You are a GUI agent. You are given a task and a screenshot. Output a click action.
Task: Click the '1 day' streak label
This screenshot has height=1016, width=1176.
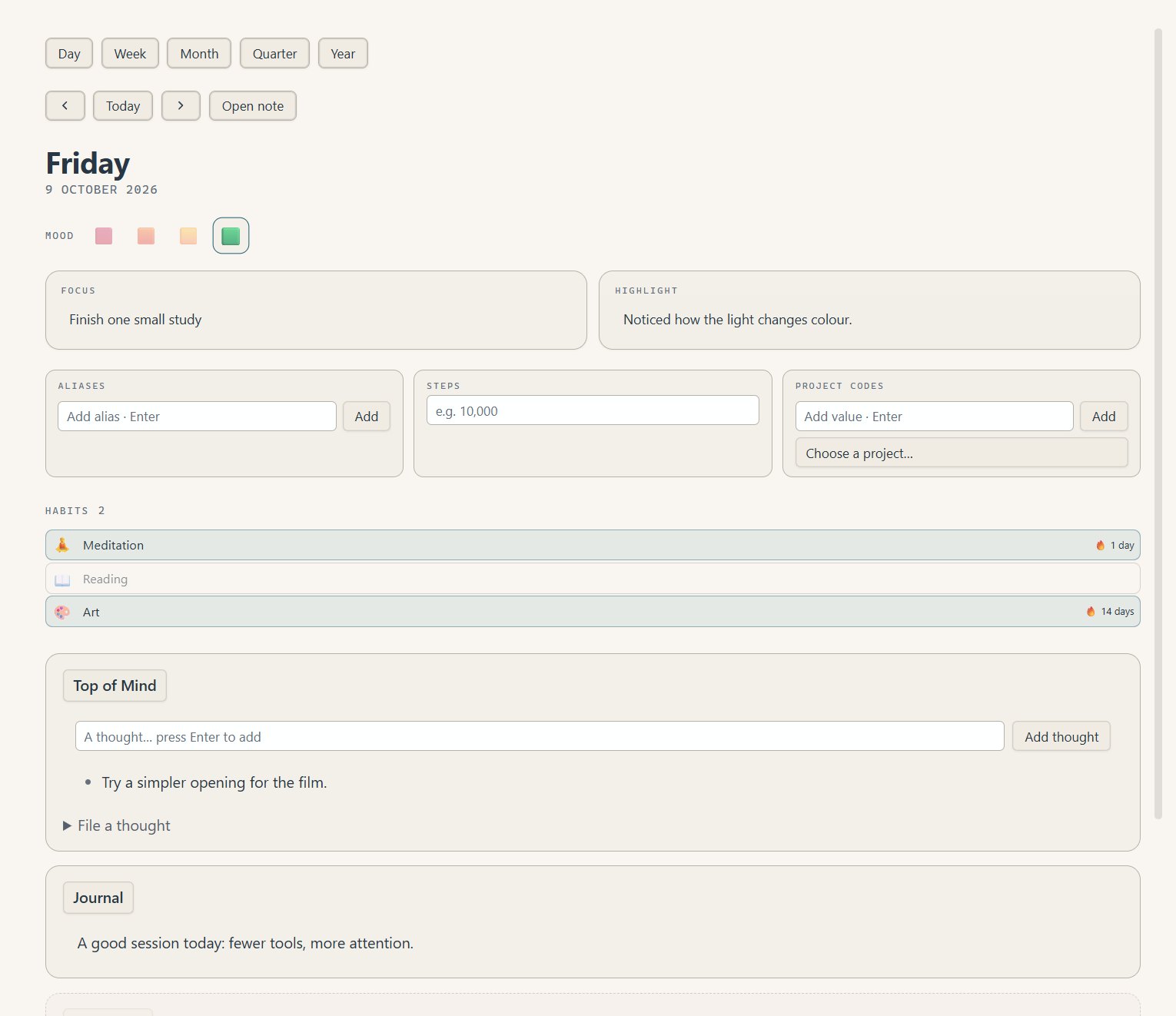[x=1122, y=545]
